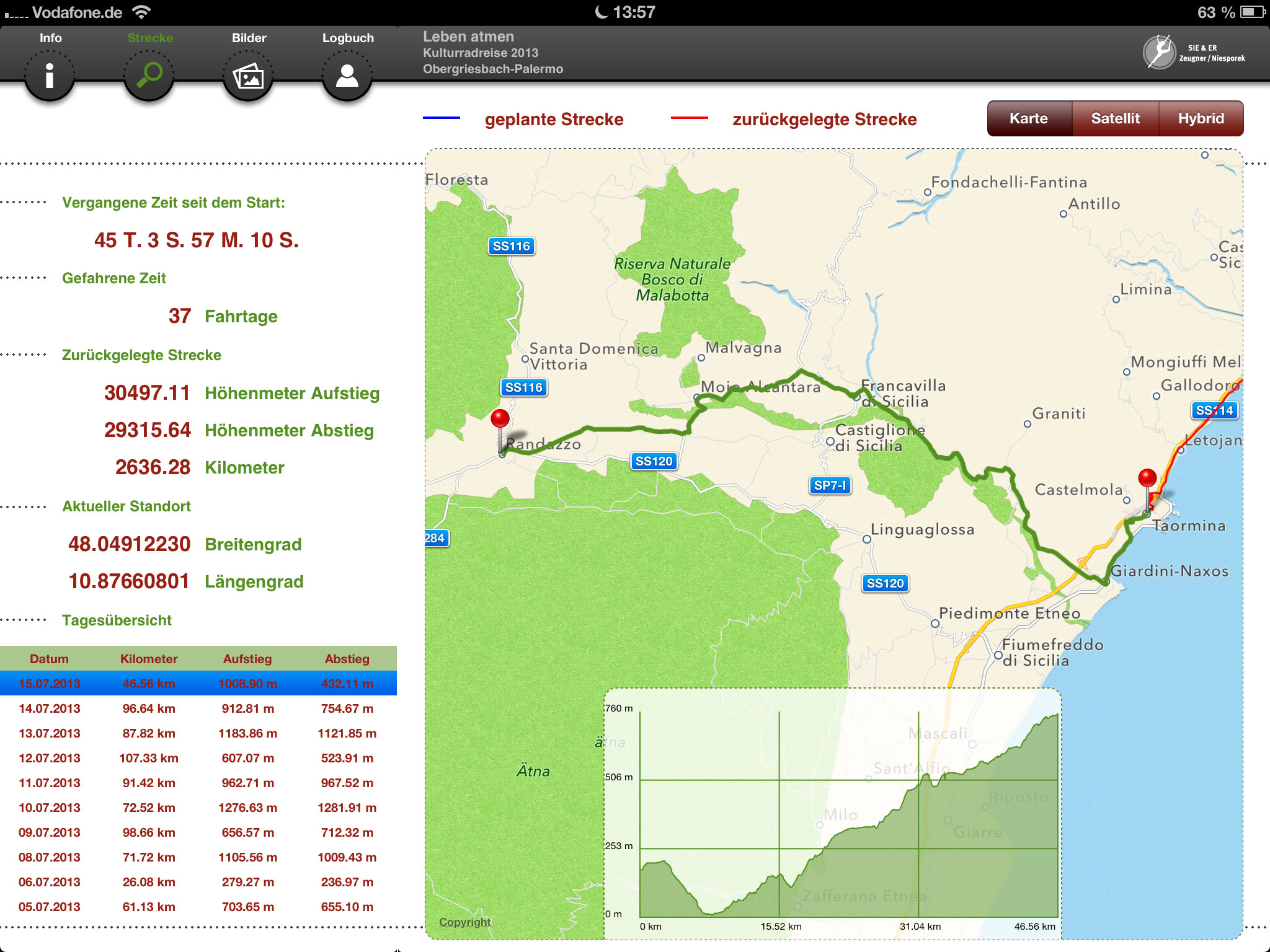Tap the 30497.11 Höhenmeter Aufstieg value
Image resolution: width=1270 pixels, height=952 pixels.
(x=147, y=393)
